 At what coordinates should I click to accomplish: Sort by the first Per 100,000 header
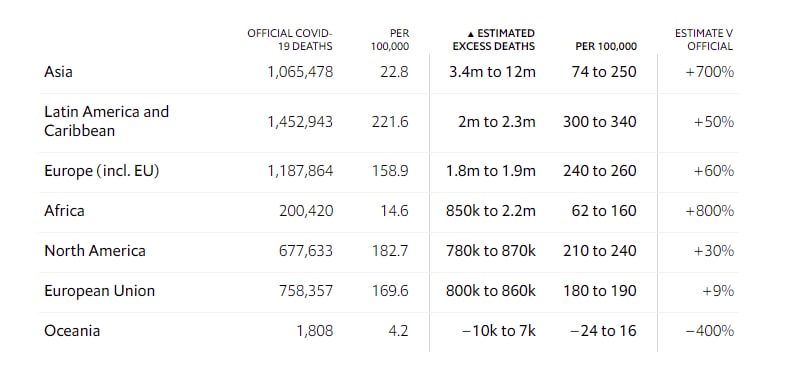[x=390, y=40]
